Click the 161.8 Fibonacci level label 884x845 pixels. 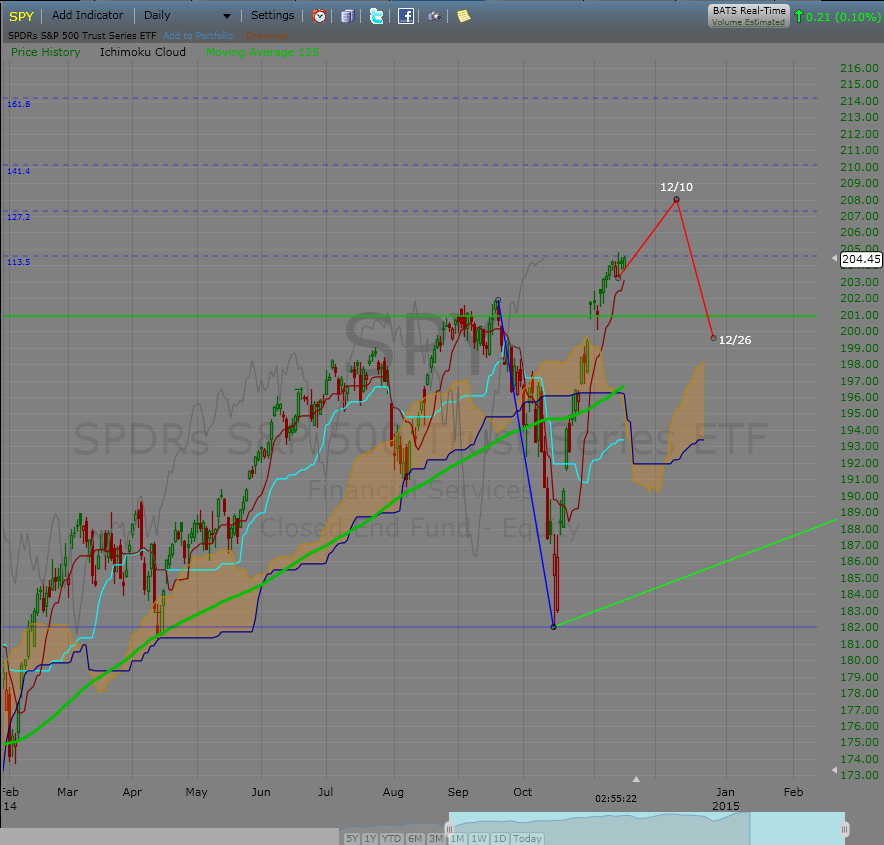[19, 104]
